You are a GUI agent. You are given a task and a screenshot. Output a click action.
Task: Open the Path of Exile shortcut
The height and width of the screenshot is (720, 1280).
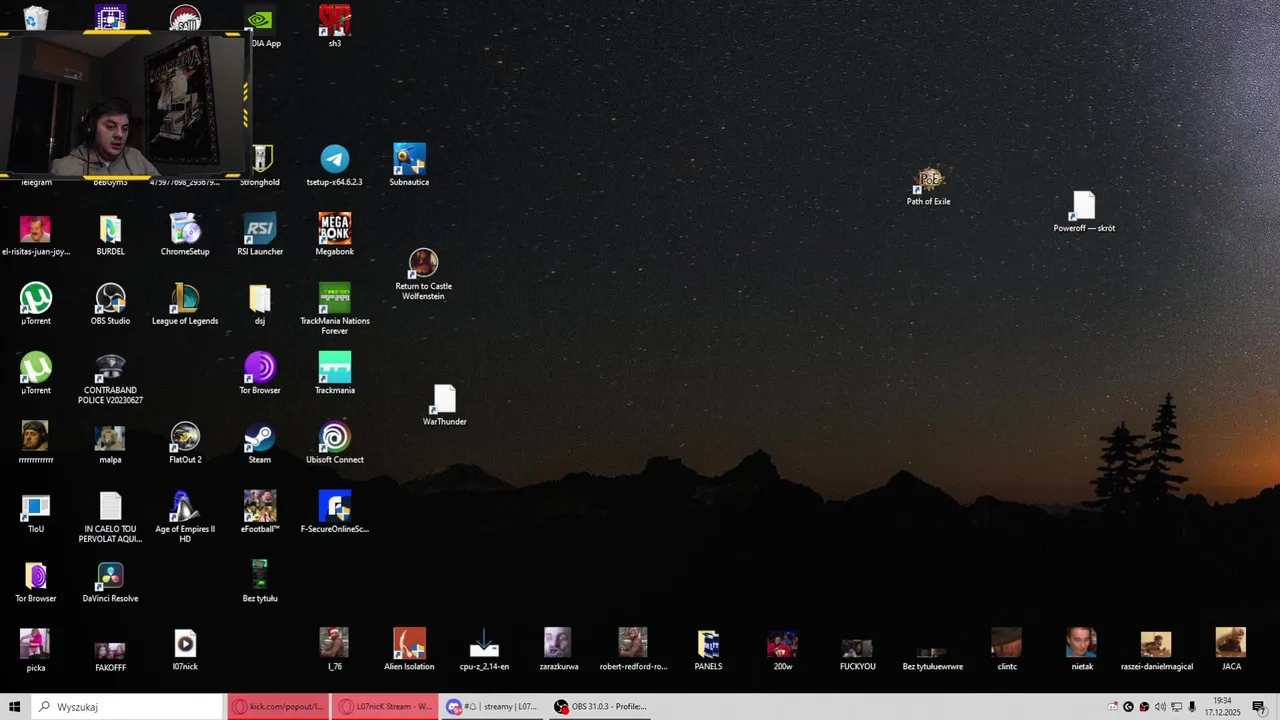point(929,186)
